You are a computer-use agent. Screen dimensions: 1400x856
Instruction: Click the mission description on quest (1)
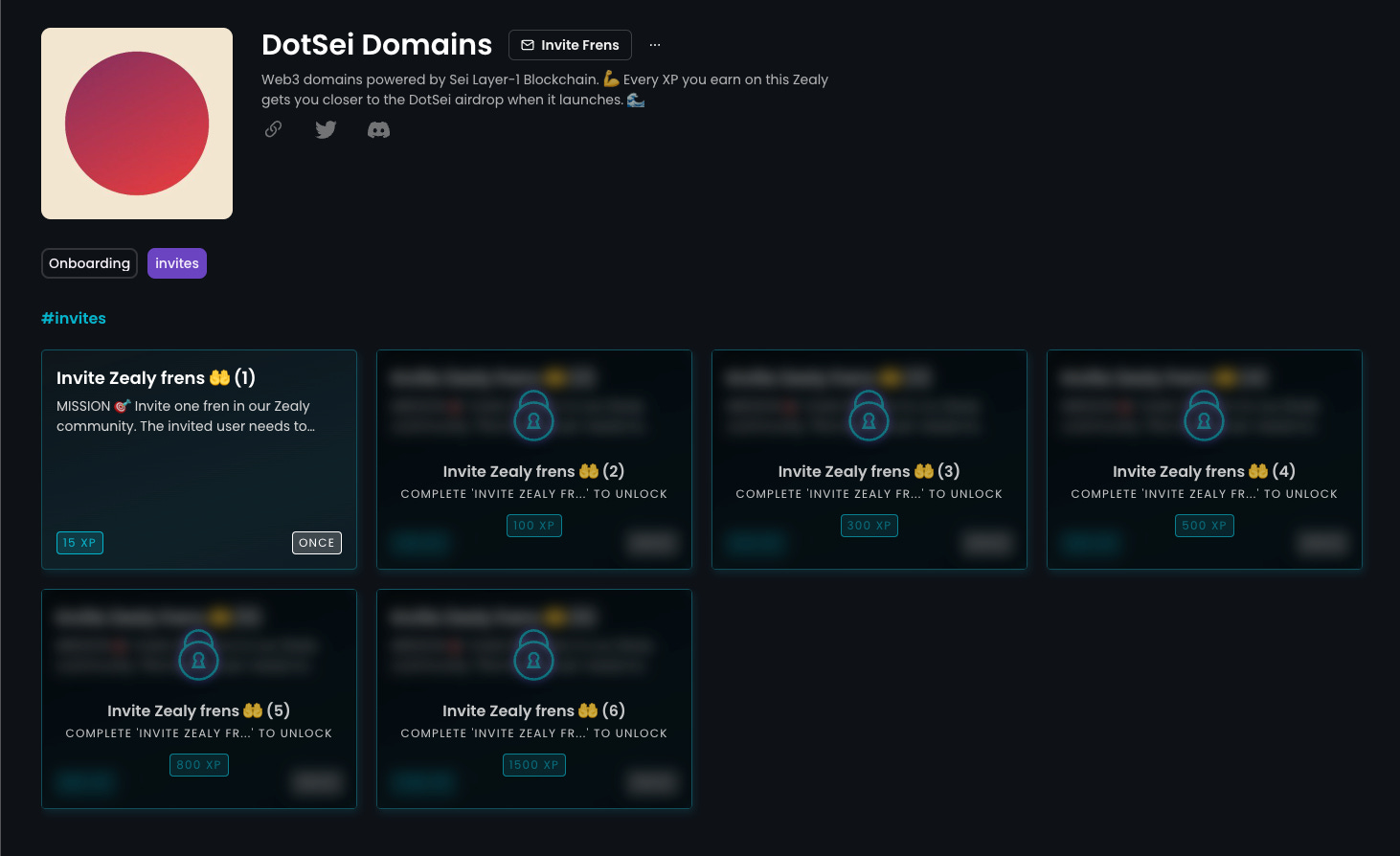point(186,417)
